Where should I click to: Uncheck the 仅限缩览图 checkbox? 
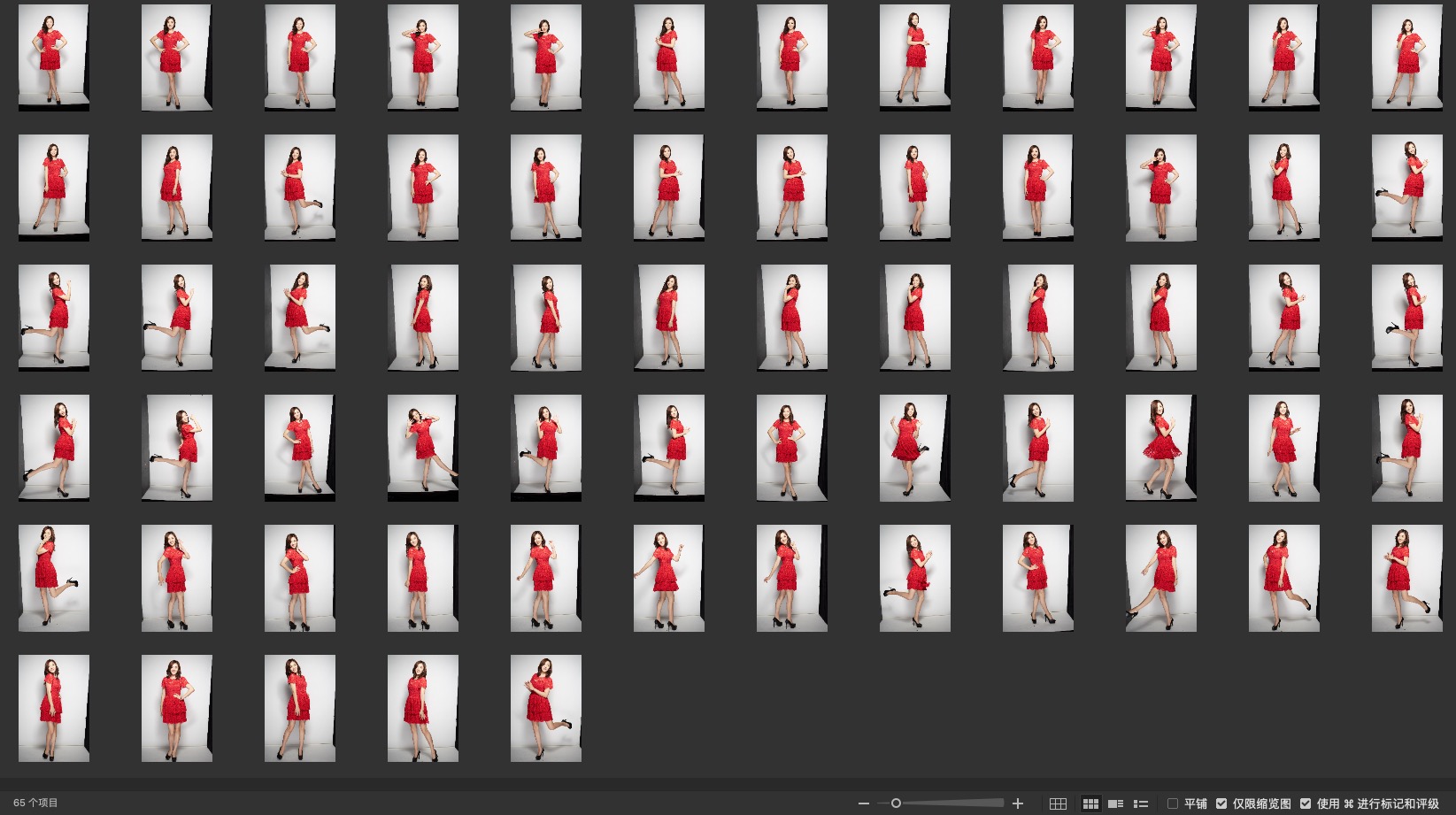click(x=1221, y=803)
